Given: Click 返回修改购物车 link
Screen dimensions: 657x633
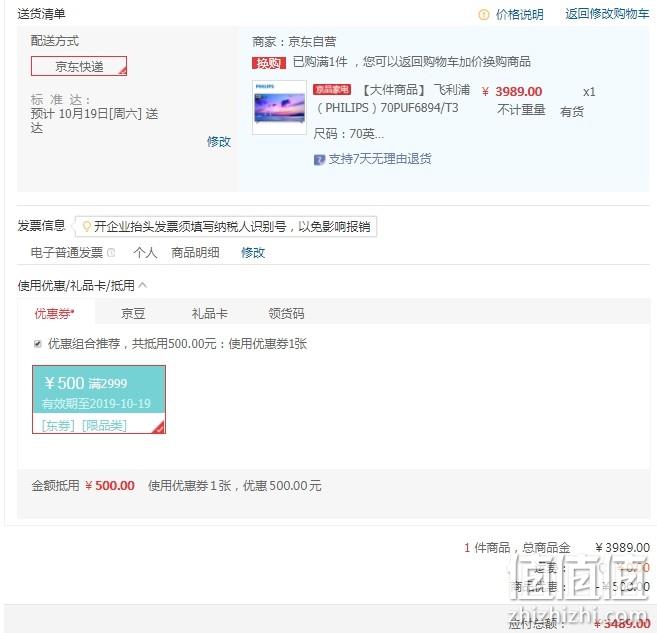Looking at the screenshot, I should 607,14.
